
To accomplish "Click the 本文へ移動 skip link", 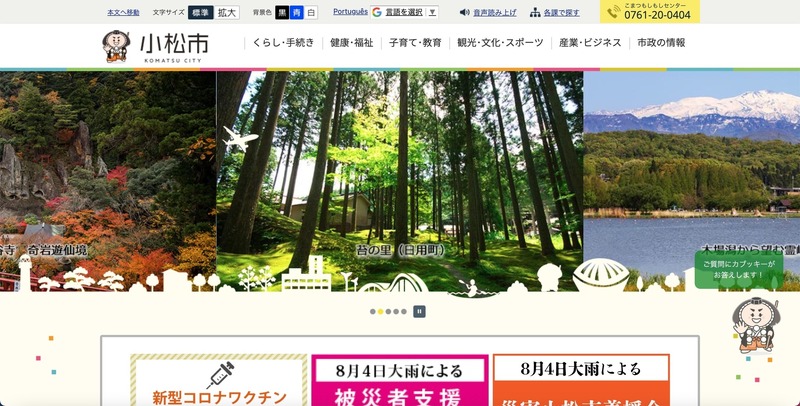I will 123,13.
